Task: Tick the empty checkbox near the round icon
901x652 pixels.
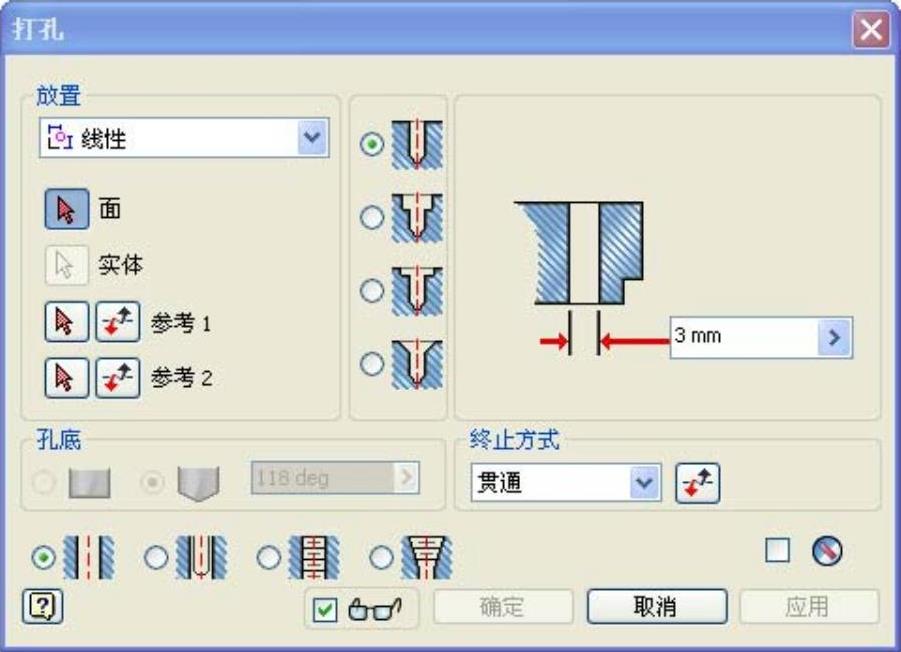Action: click(x=777, y=550)
